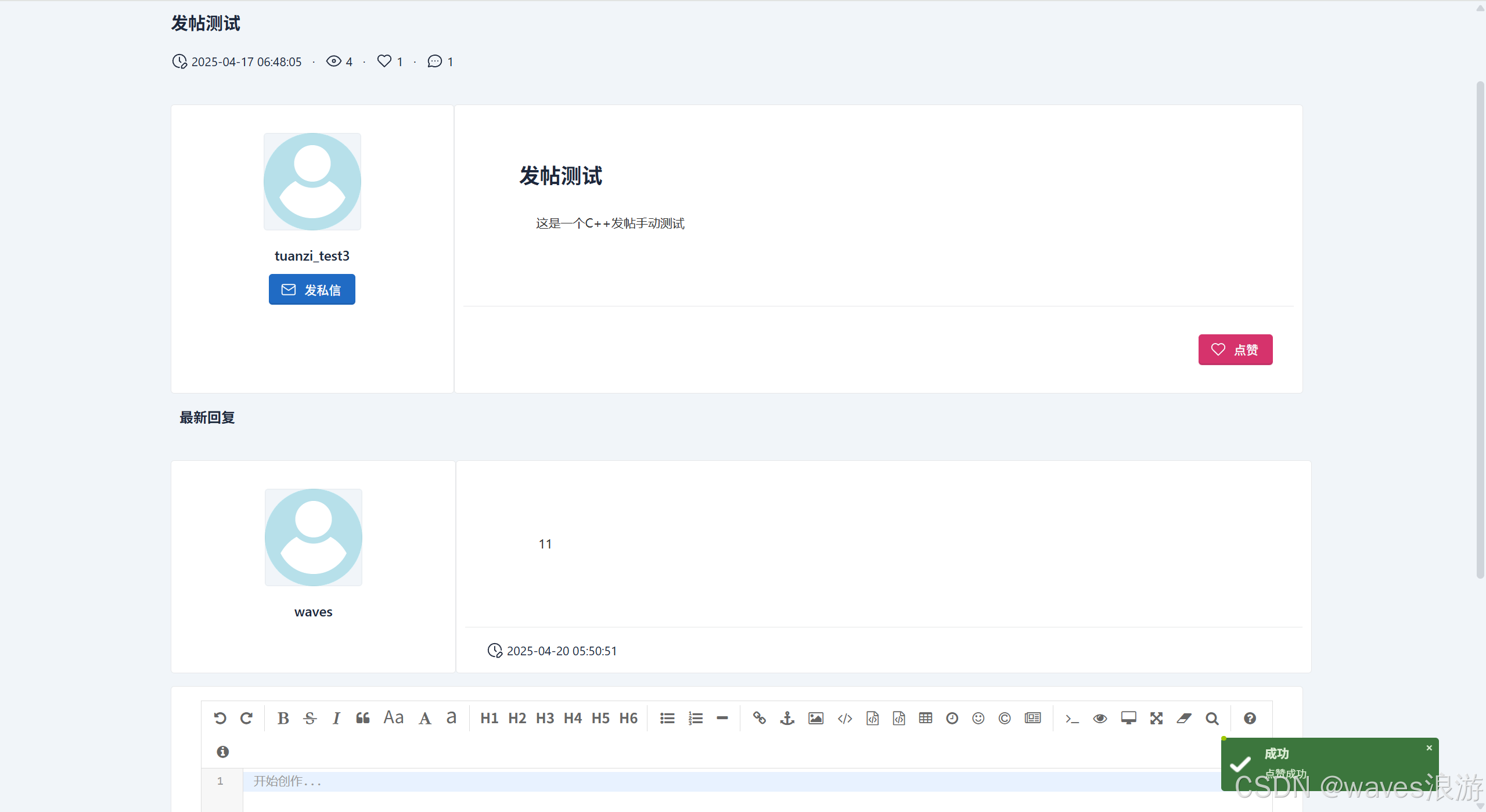Screen dimensions: 1486x812
Task: Toggle the live preview eye icon
Action: (x=1099, y=718)
